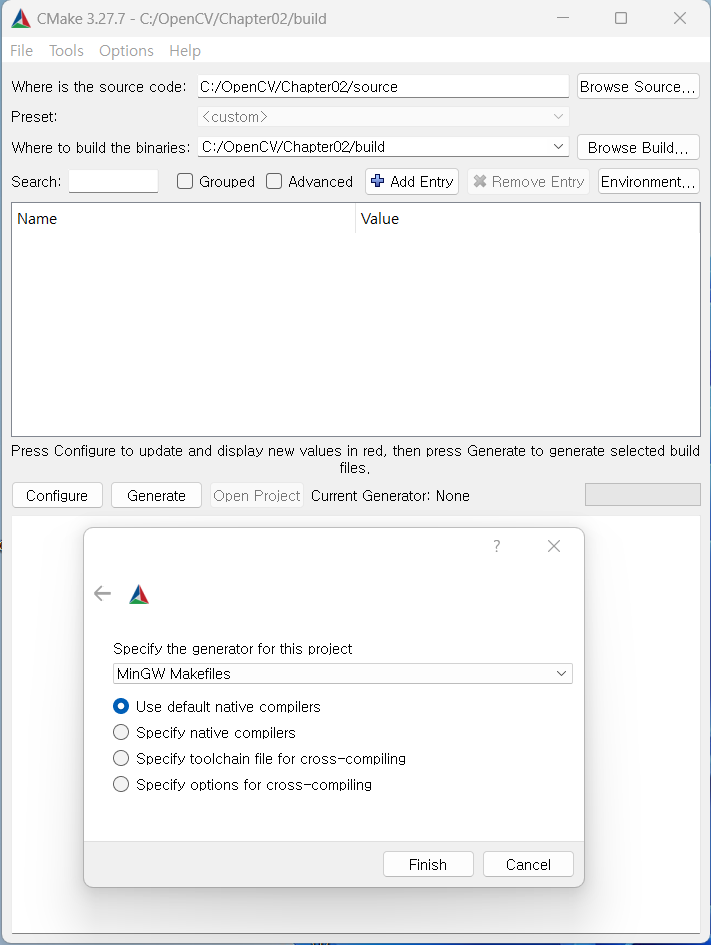Click the CMake logo inside the dialog
711x945 pixels.
(x=139, y=594)
